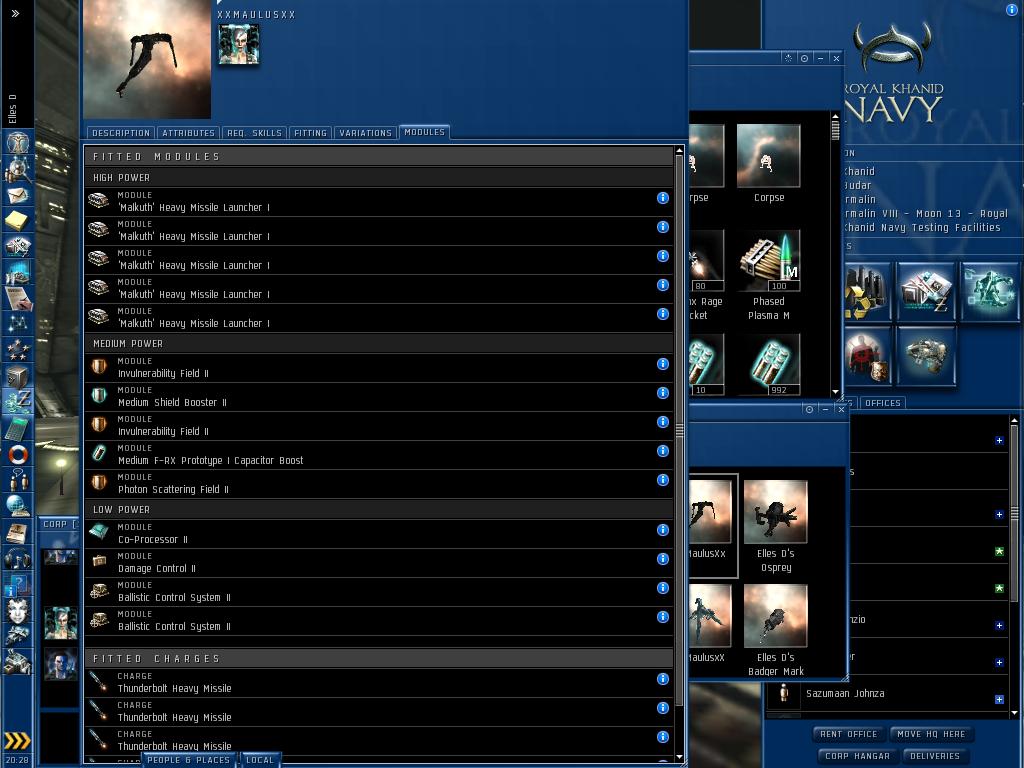Viewport: 1024px width, 768px height.
Task: Open the reprocessing plant station service icon
Action: click(867, 291)
